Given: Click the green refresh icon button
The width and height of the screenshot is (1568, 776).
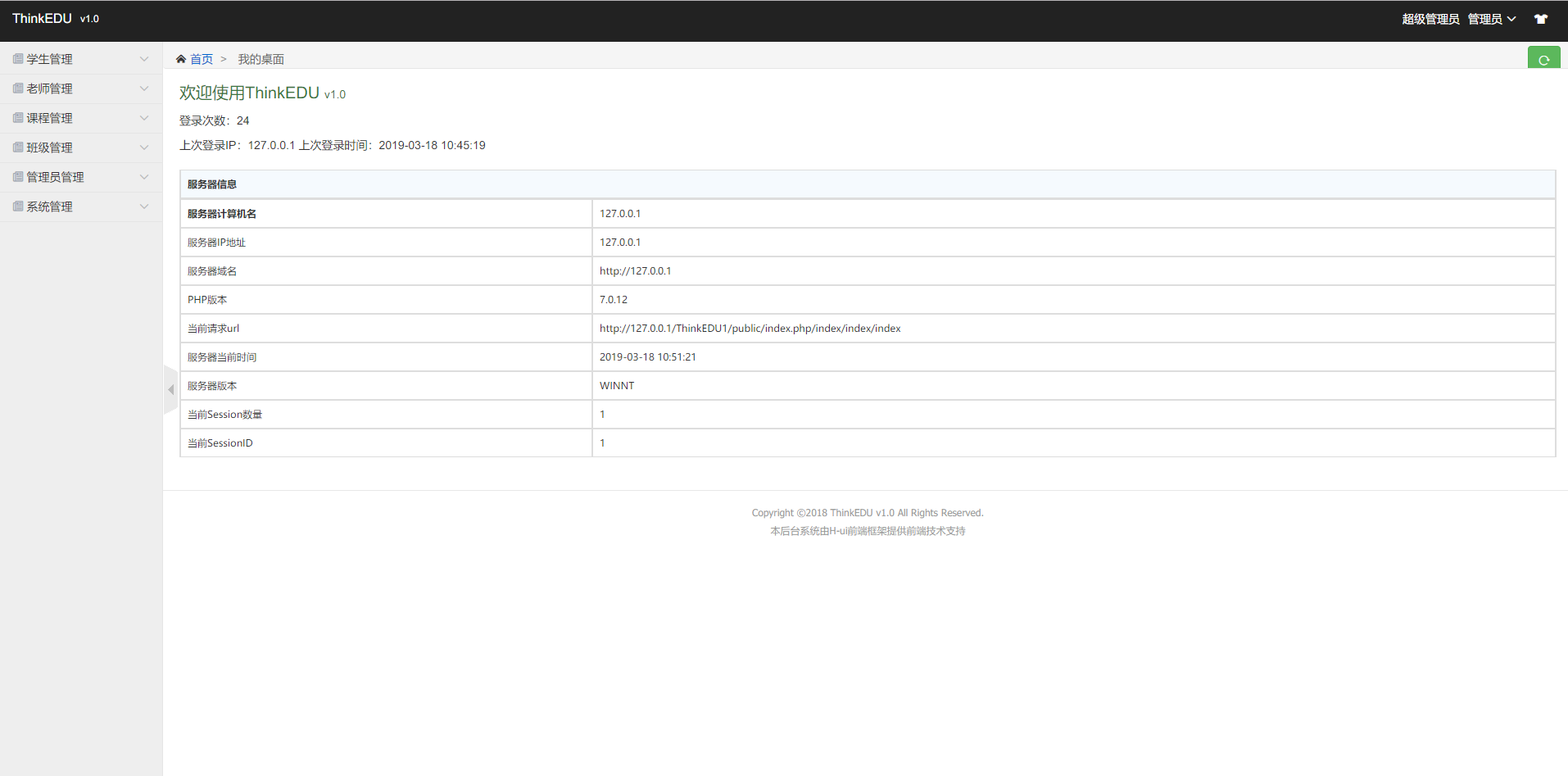Looking at the screenshot, I should tap(1543, 58).
